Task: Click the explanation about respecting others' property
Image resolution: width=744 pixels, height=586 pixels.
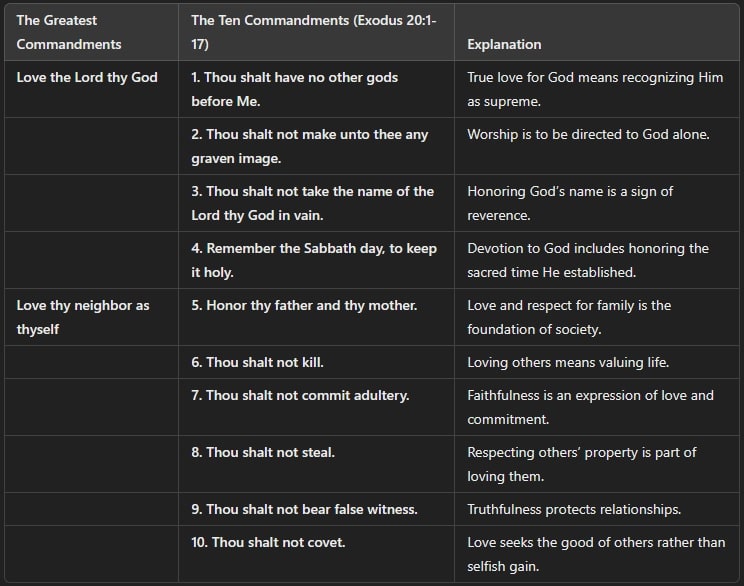Action: point(582,464)
